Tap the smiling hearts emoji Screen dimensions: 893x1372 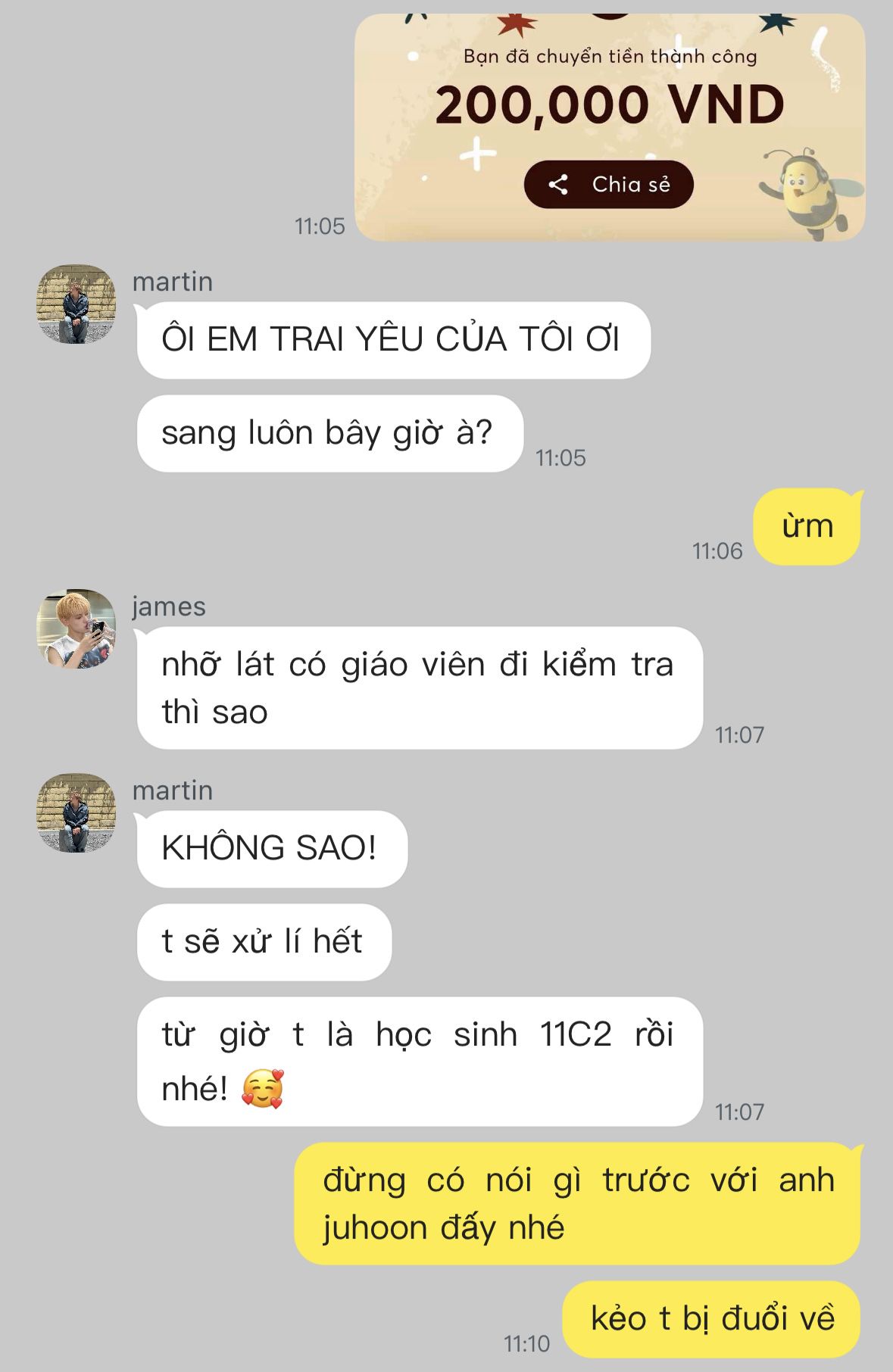[263, 1090]
